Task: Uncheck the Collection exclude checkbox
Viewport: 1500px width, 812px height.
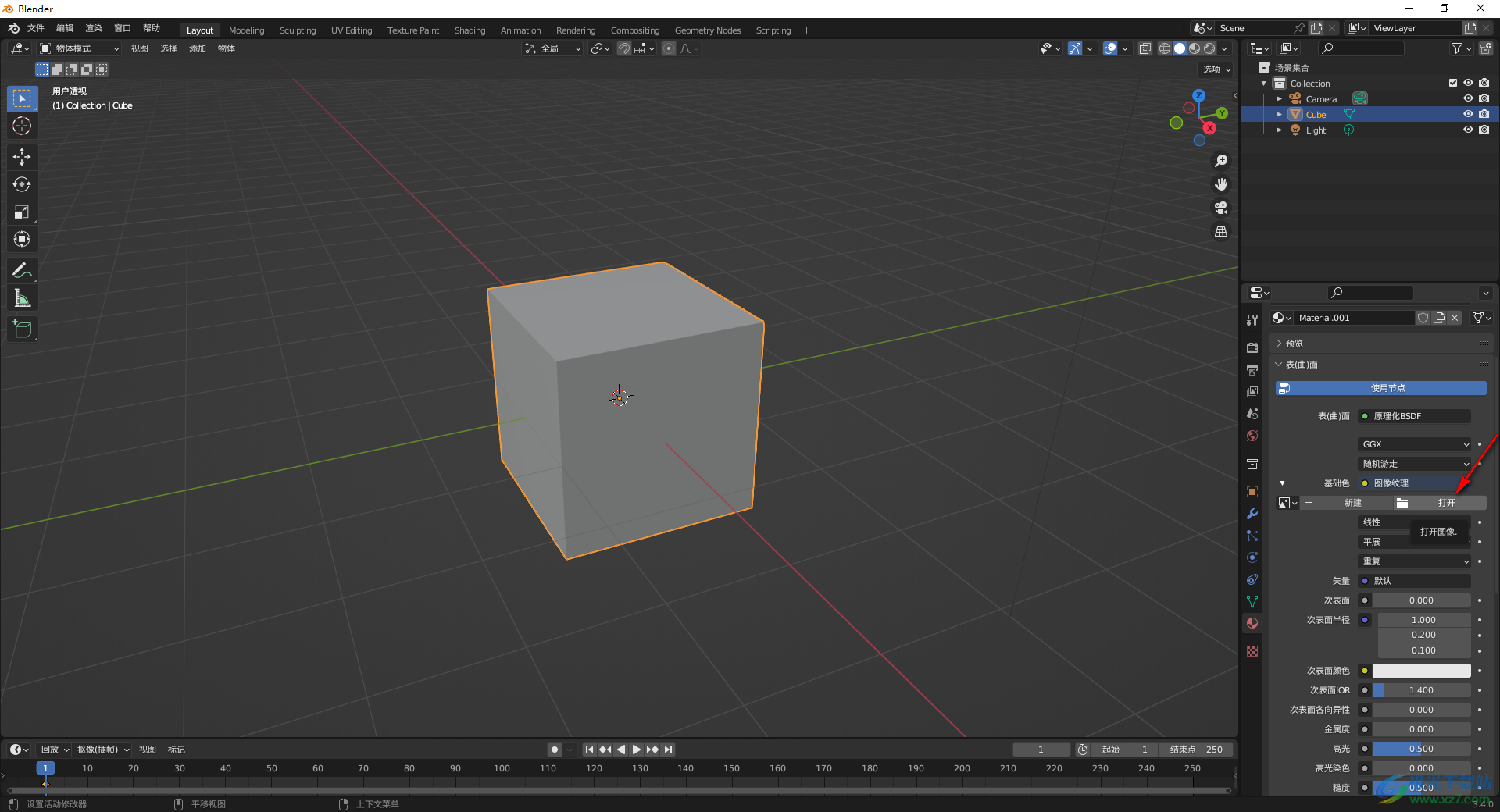Action: (1452, 83)
